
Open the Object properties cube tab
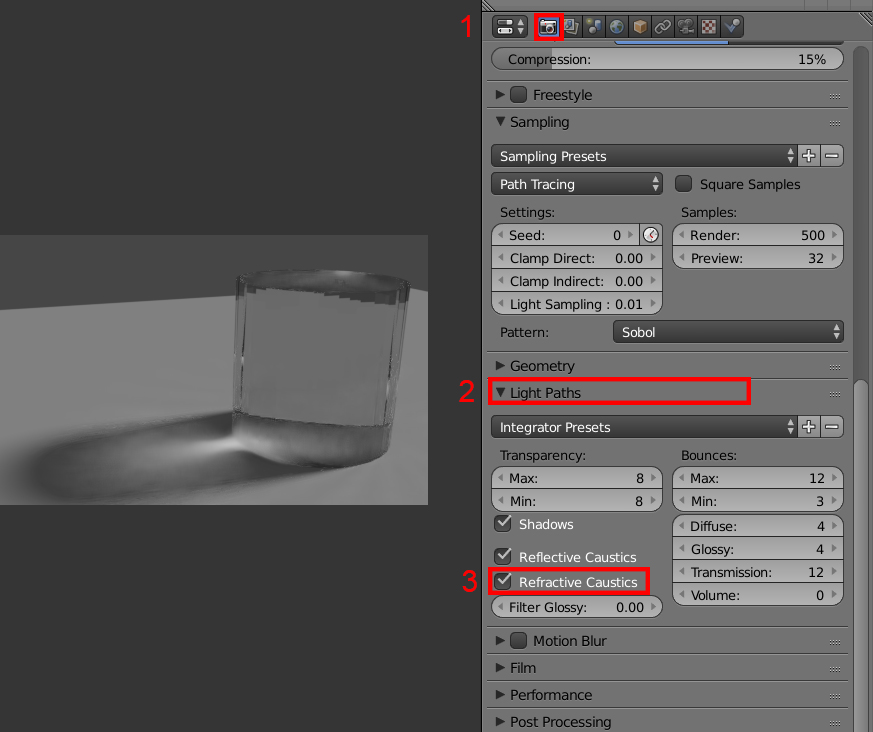[x=640, y=26]
